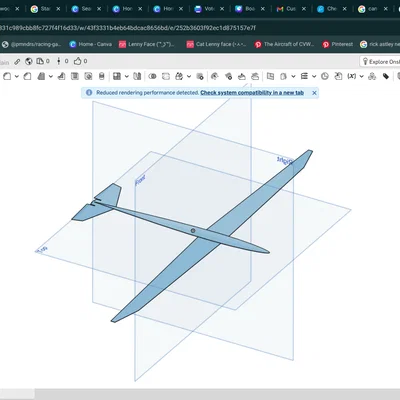Viewport: 400px width, 400px height.
Task: Click the Linear pattern tool icon
Action: (117, 76)
